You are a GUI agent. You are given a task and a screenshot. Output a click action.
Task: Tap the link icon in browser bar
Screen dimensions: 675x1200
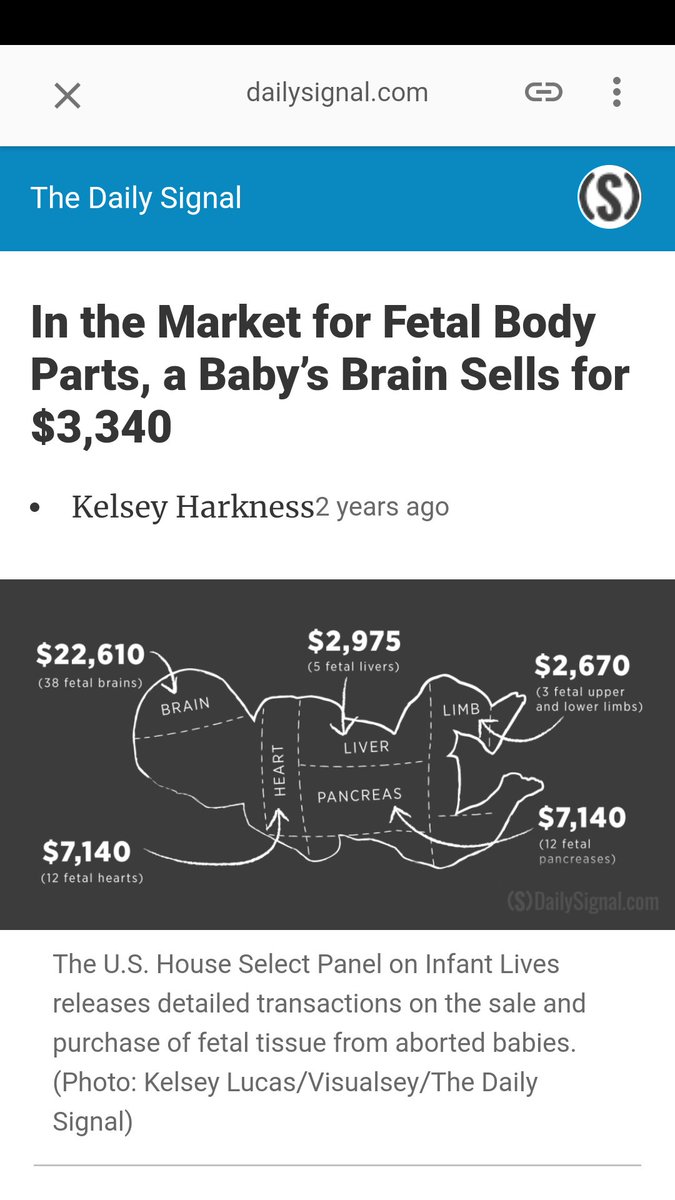click(x=543, y=93)
